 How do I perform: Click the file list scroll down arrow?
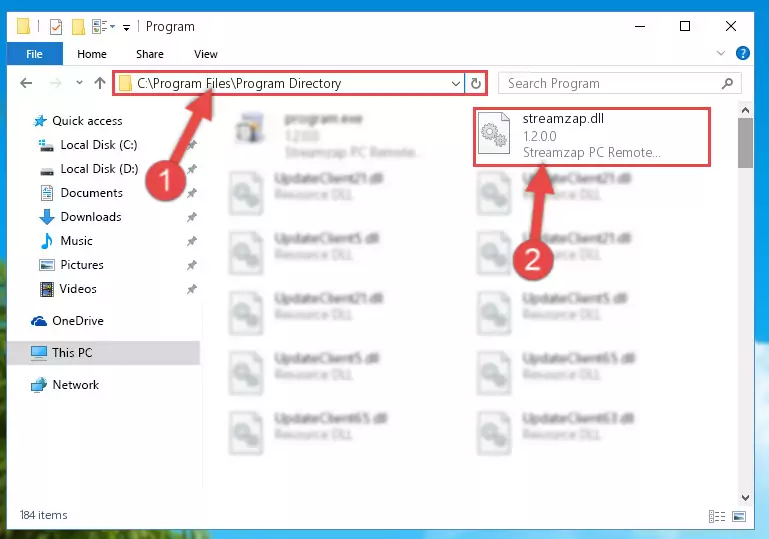[x=745, y=498]
